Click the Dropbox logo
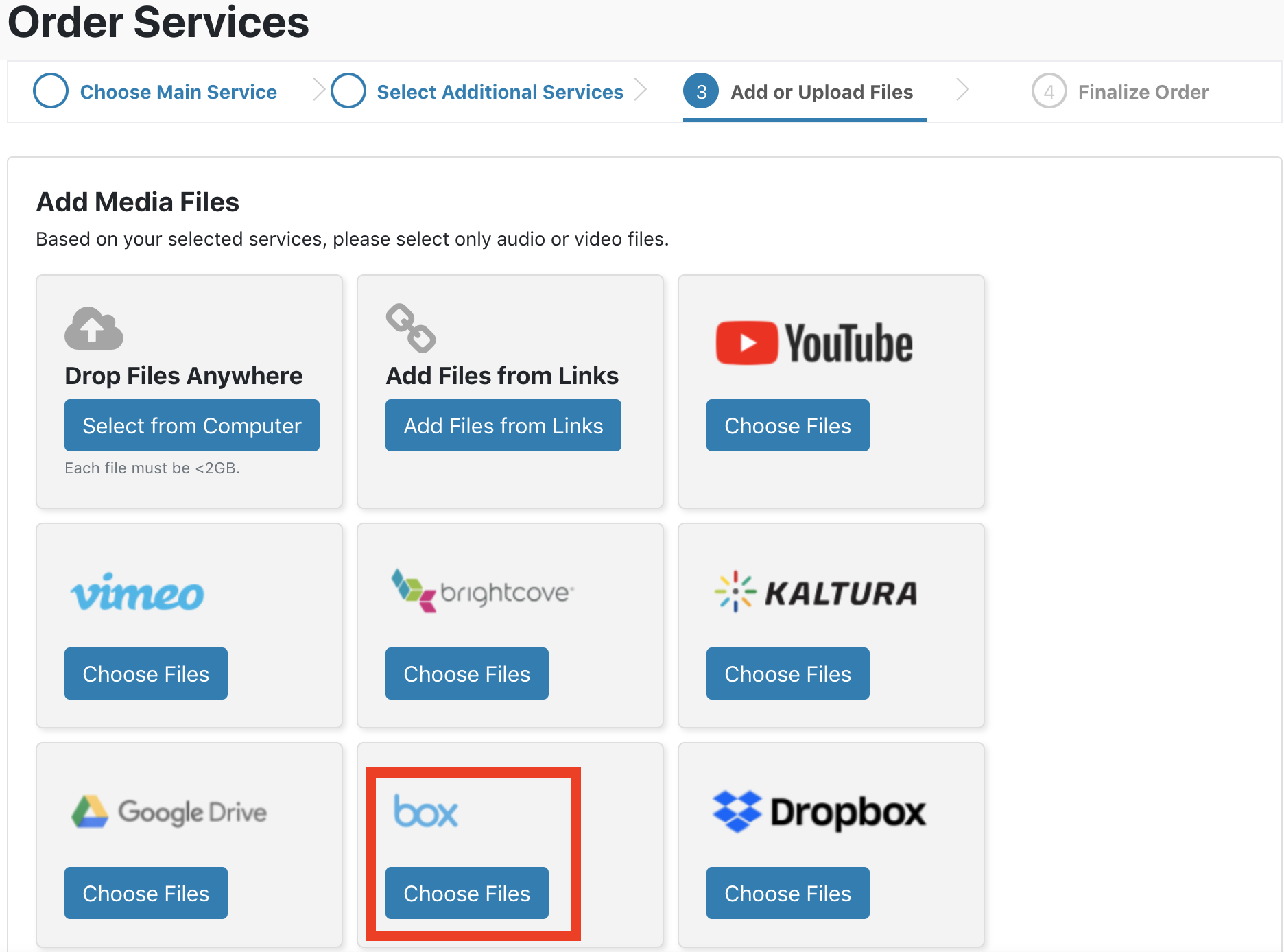Screen dimensions: 1284x952 click(819, 812)
